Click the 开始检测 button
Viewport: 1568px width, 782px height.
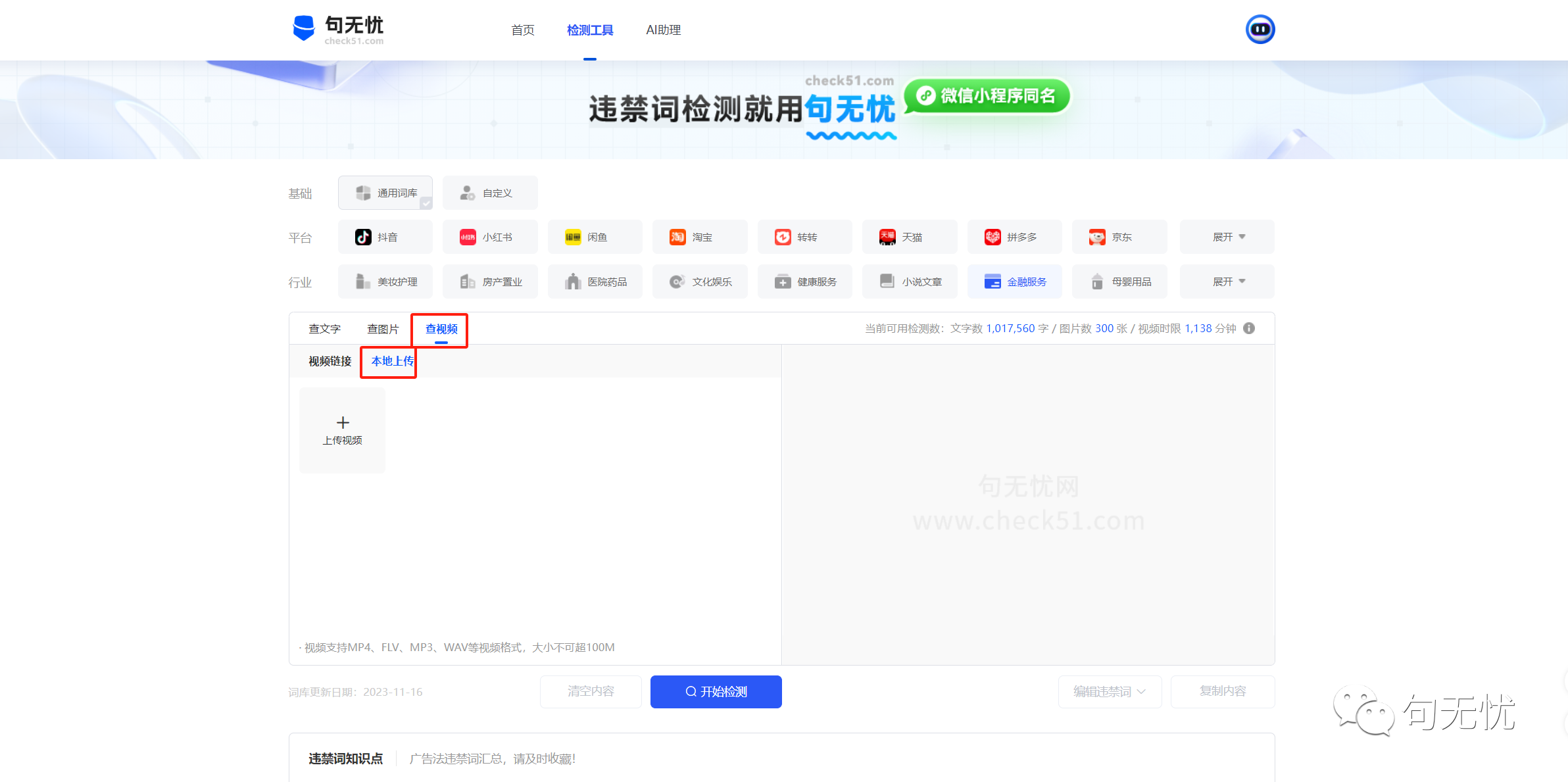coord(716,691)
